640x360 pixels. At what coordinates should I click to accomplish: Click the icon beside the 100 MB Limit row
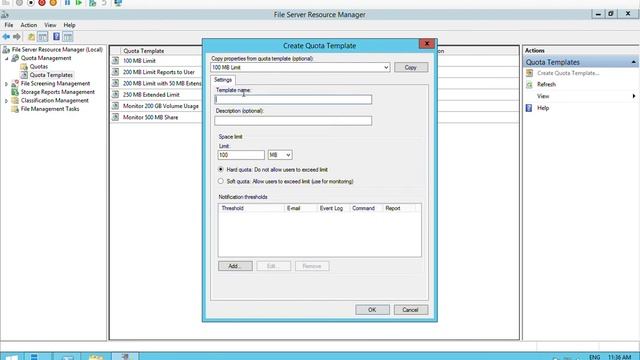[116, 60]
